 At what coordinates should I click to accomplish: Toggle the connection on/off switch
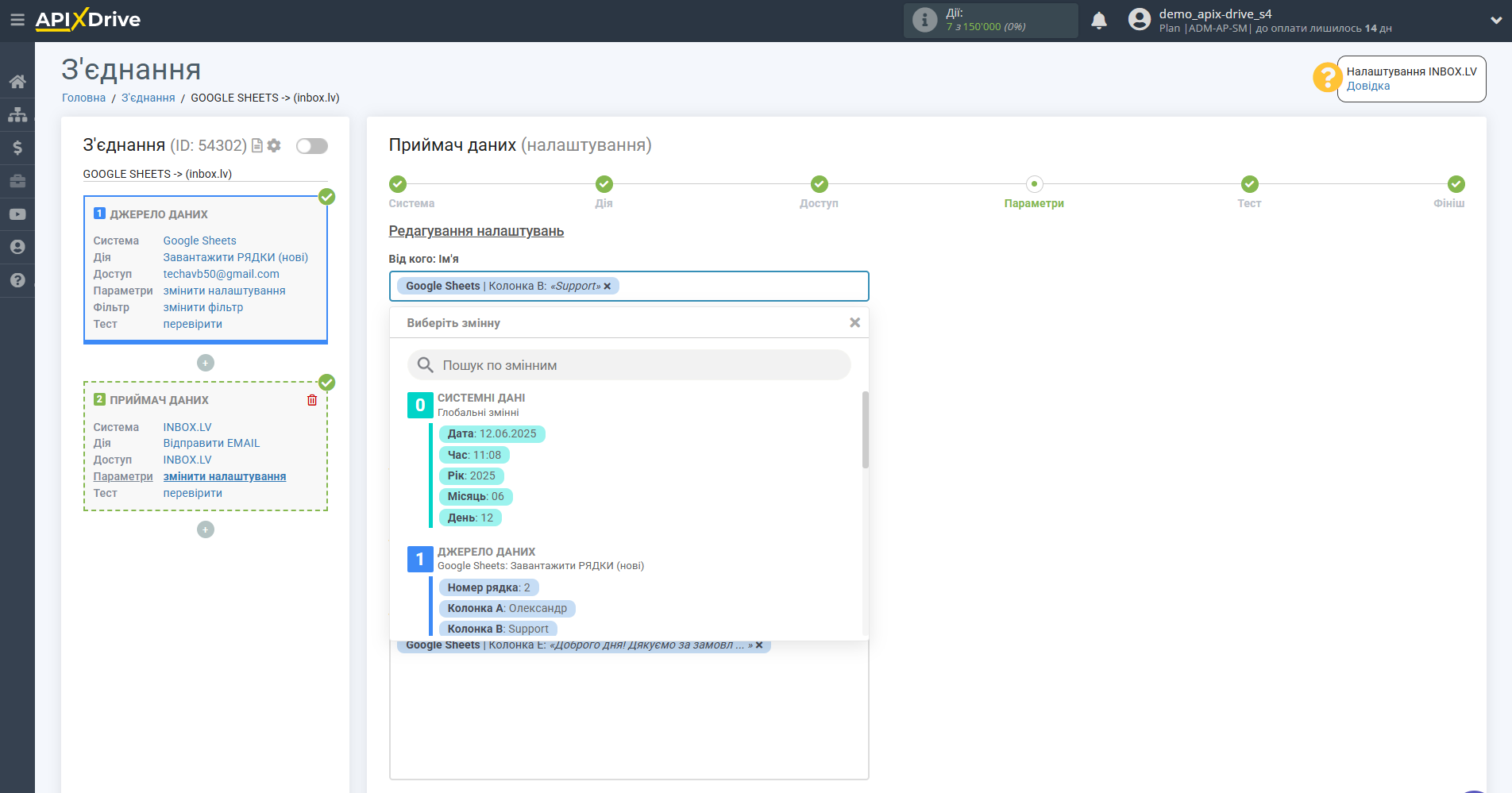tap(312, 146)
